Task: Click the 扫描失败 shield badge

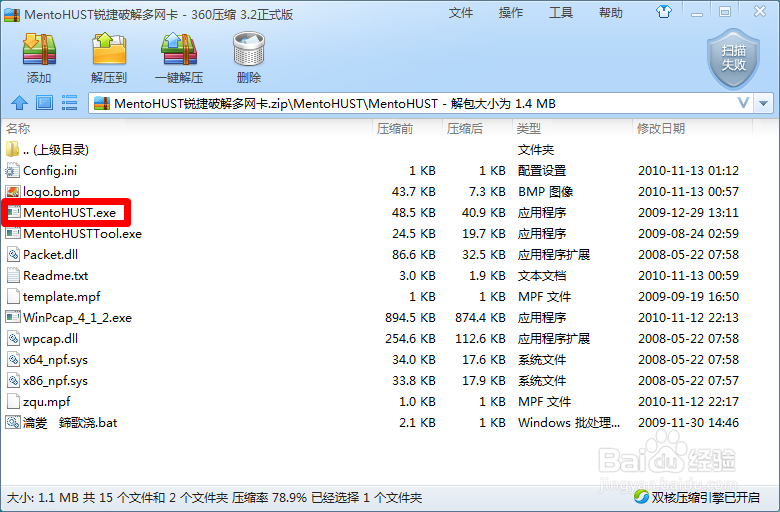Action: [734, 59]
